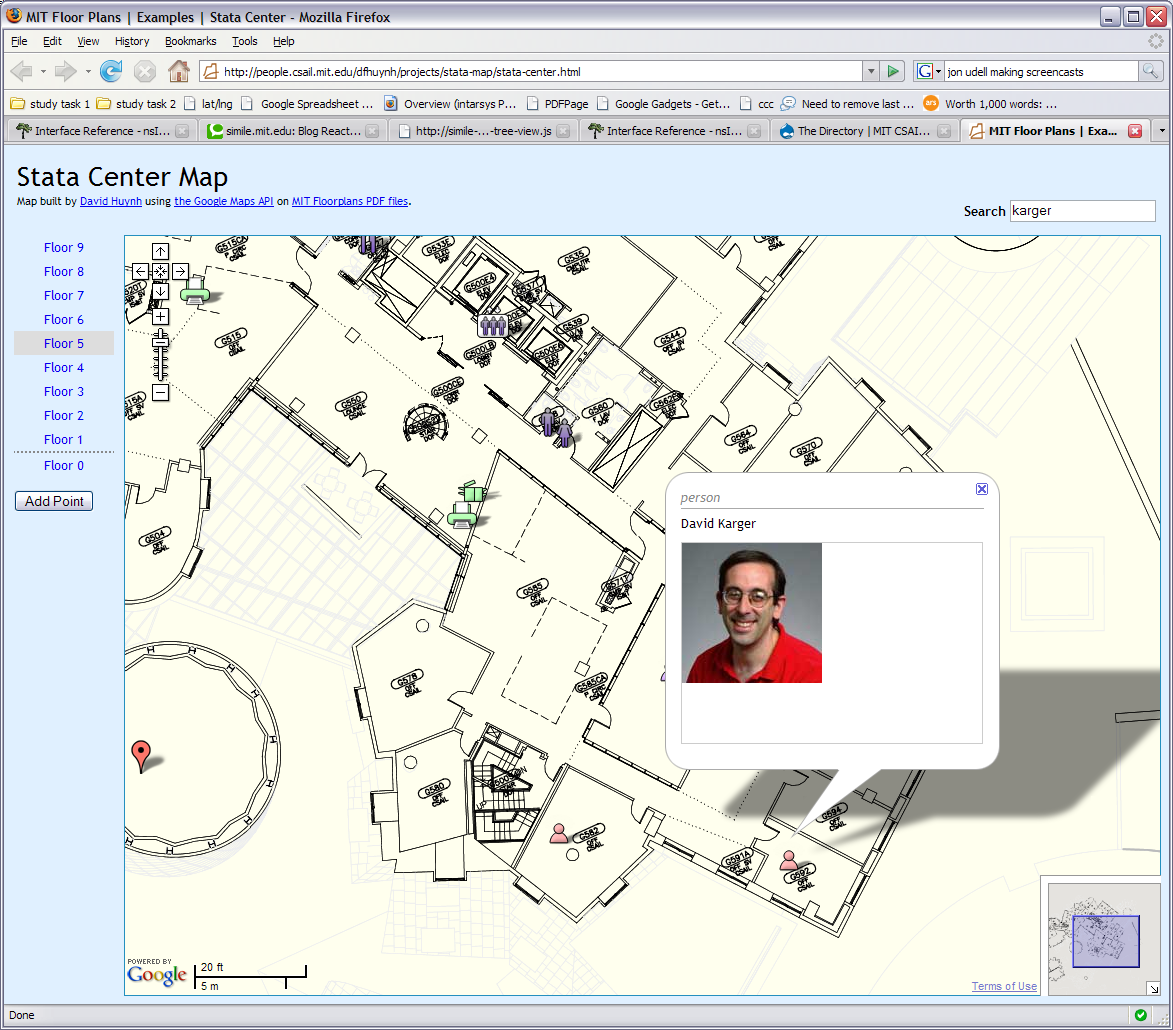Click the Search field containing karger
Viewport: 1173px width, 1030px height.
[1082, 211]
